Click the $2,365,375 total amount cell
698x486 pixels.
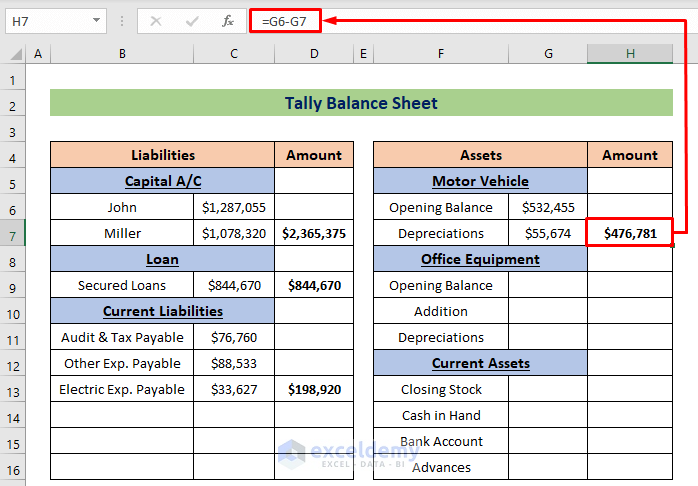[314, 233]
